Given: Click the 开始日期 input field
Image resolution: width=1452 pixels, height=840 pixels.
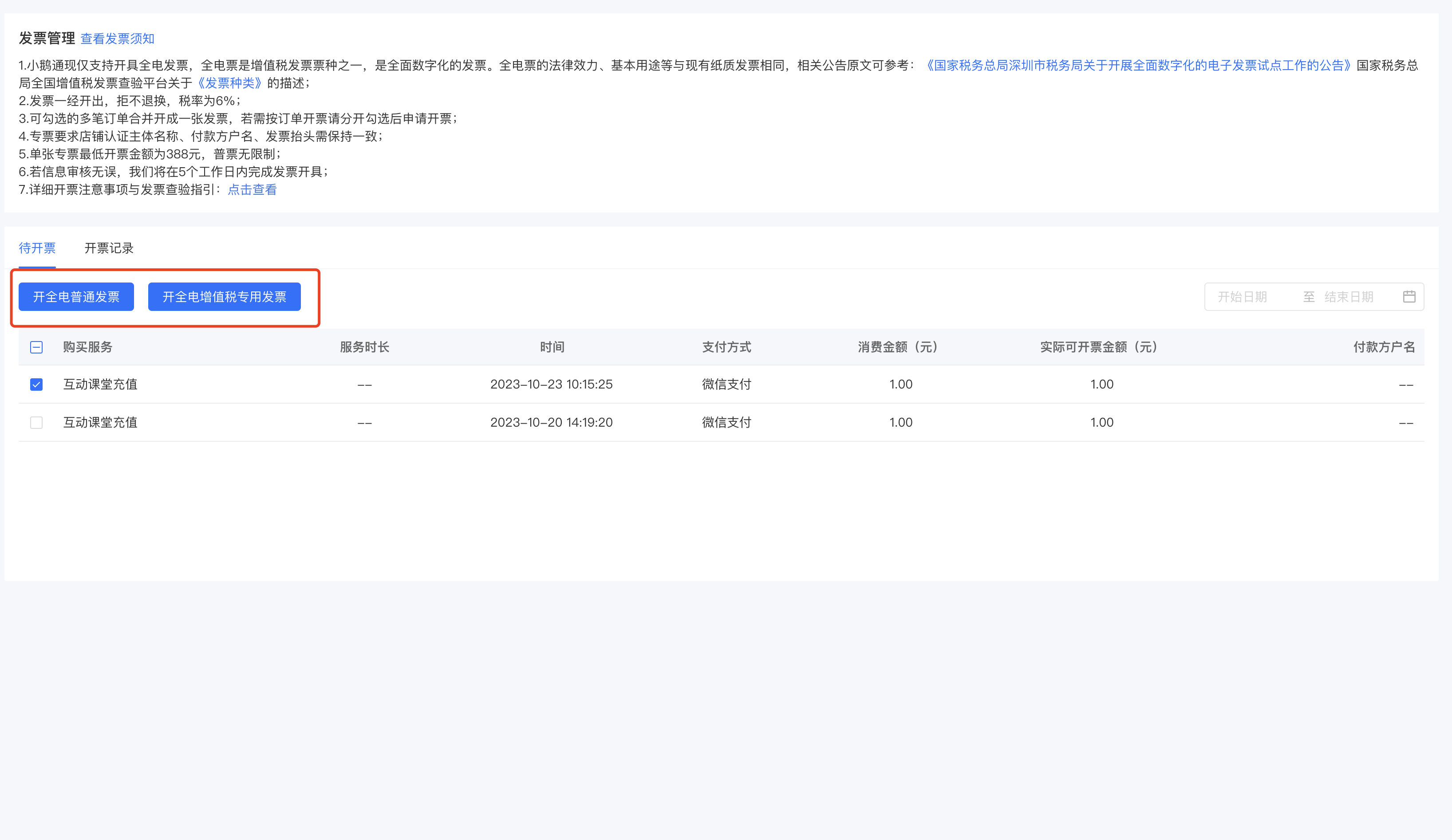Looking at the screenshot, I should click(x=1242, y=297).
